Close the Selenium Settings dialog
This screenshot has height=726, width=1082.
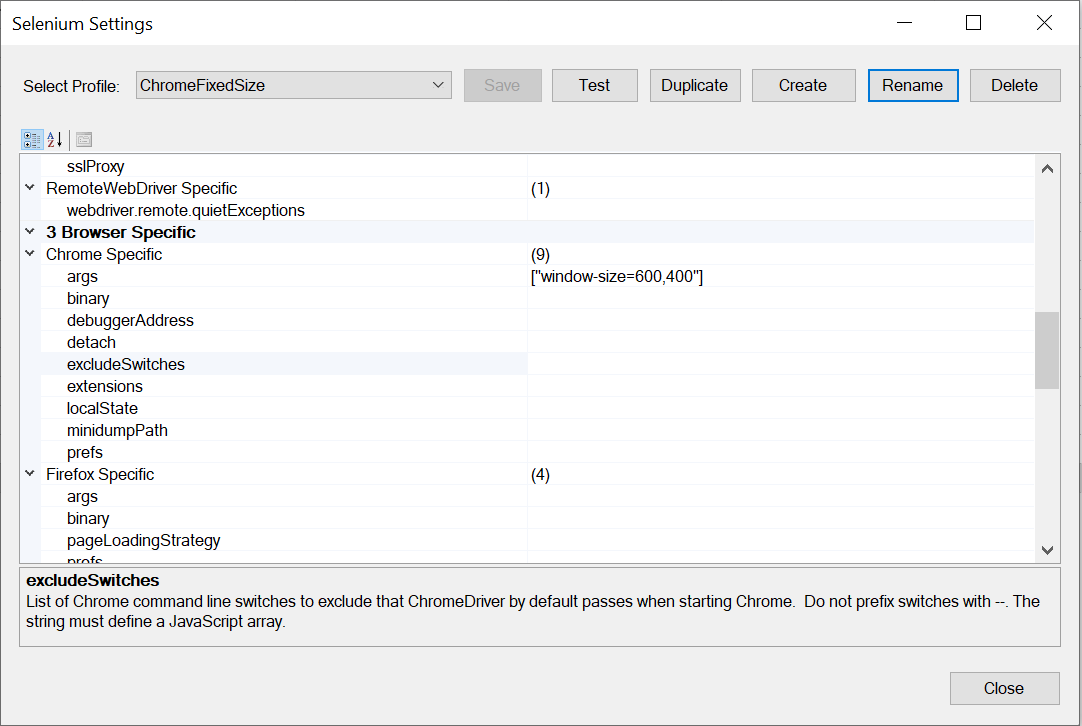(x=1004, y=688)
